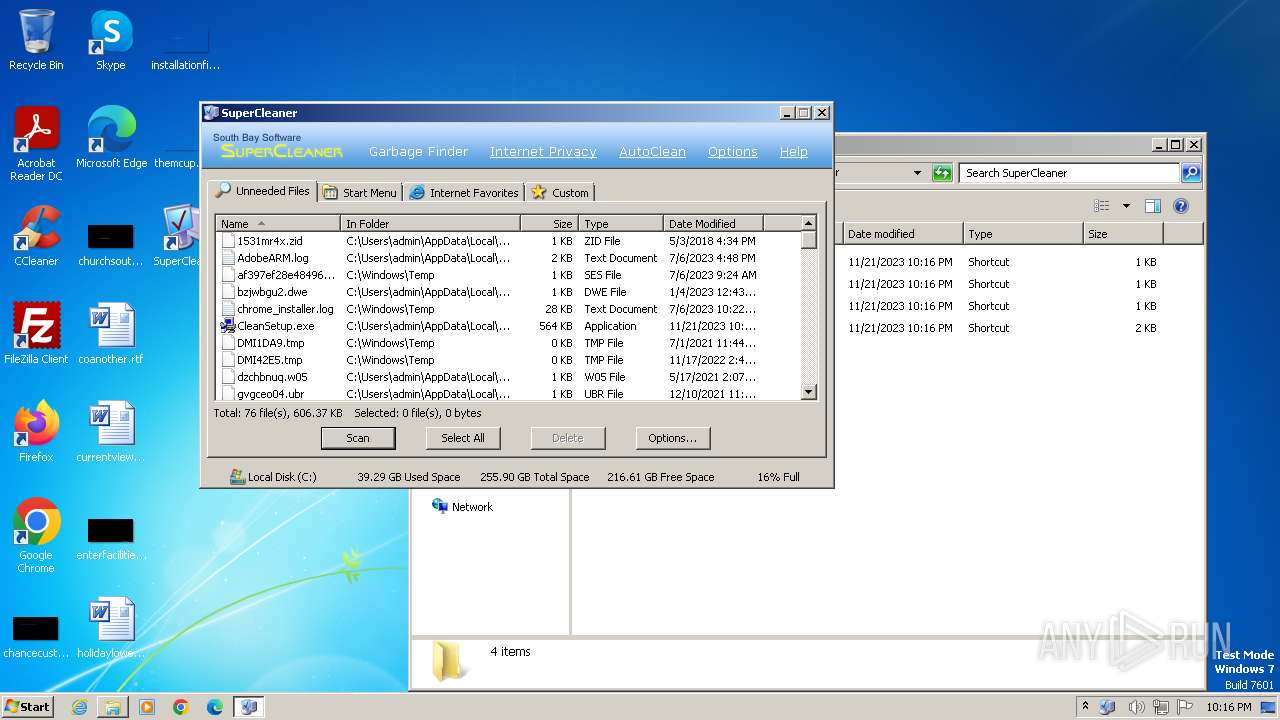Open Recycle Bin desktop icon
The width and height of the screenshot is (1280, 720).
tap(36, 41)
